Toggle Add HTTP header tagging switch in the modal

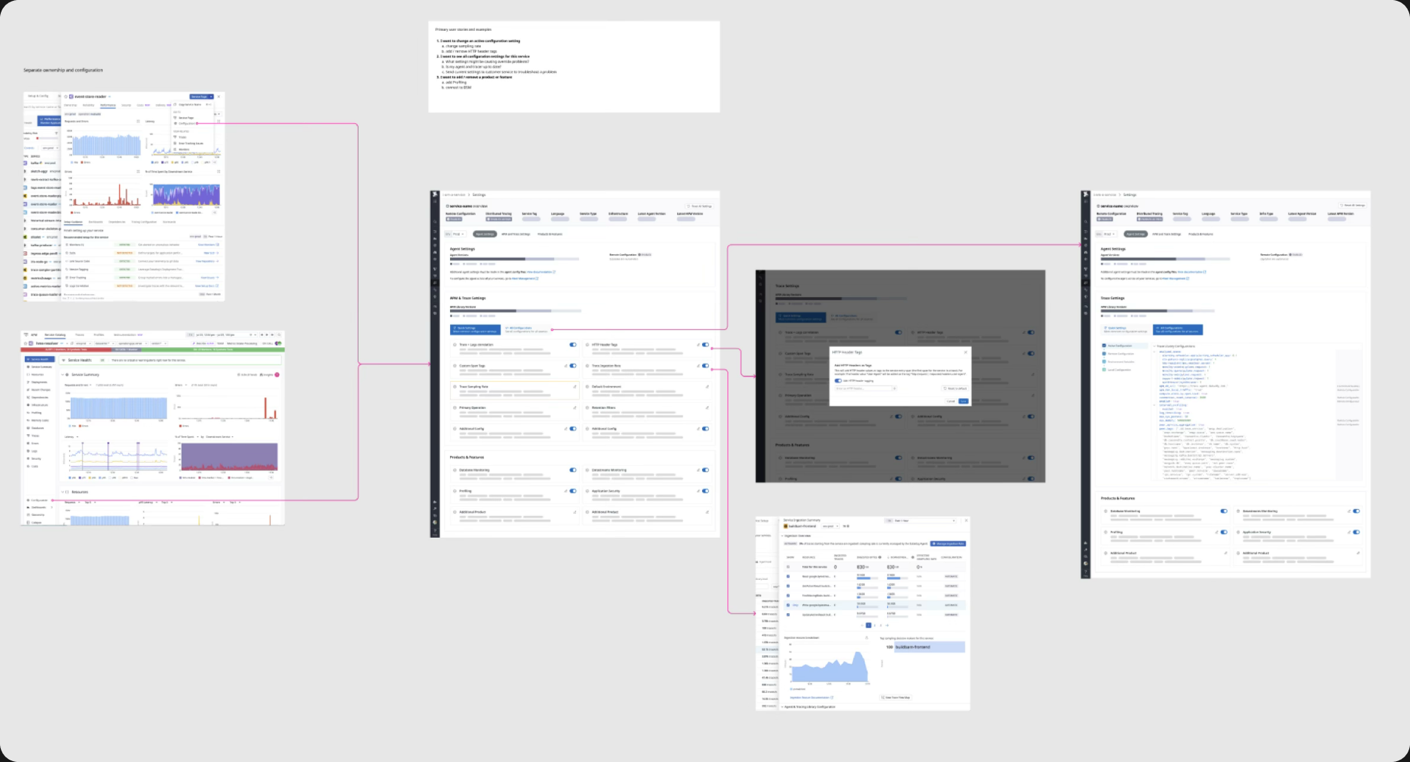[838, 381]
